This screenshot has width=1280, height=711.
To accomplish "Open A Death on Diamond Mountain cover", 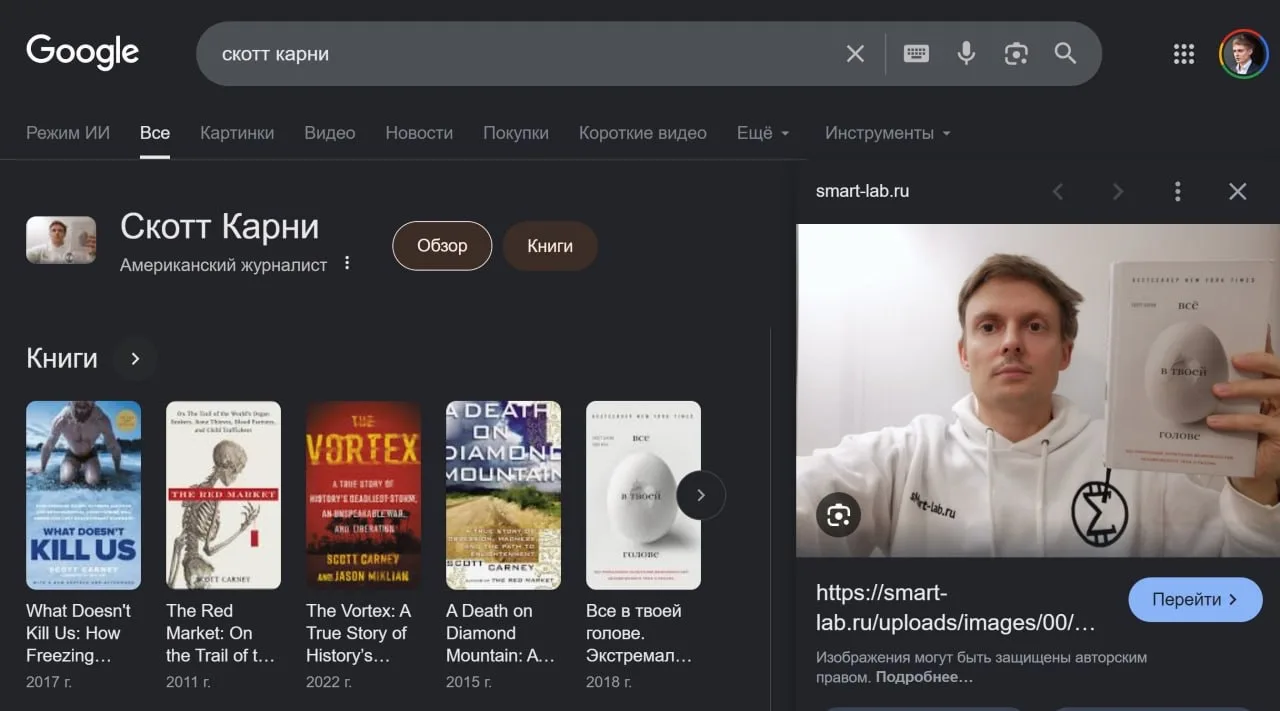I will tap(503, 495).
